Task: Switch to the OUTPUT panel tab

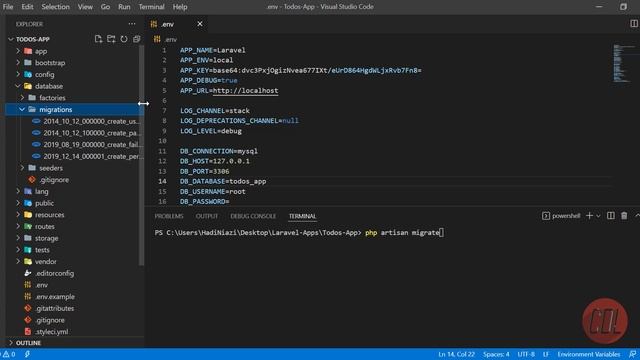Action: (x=207, y=216)
